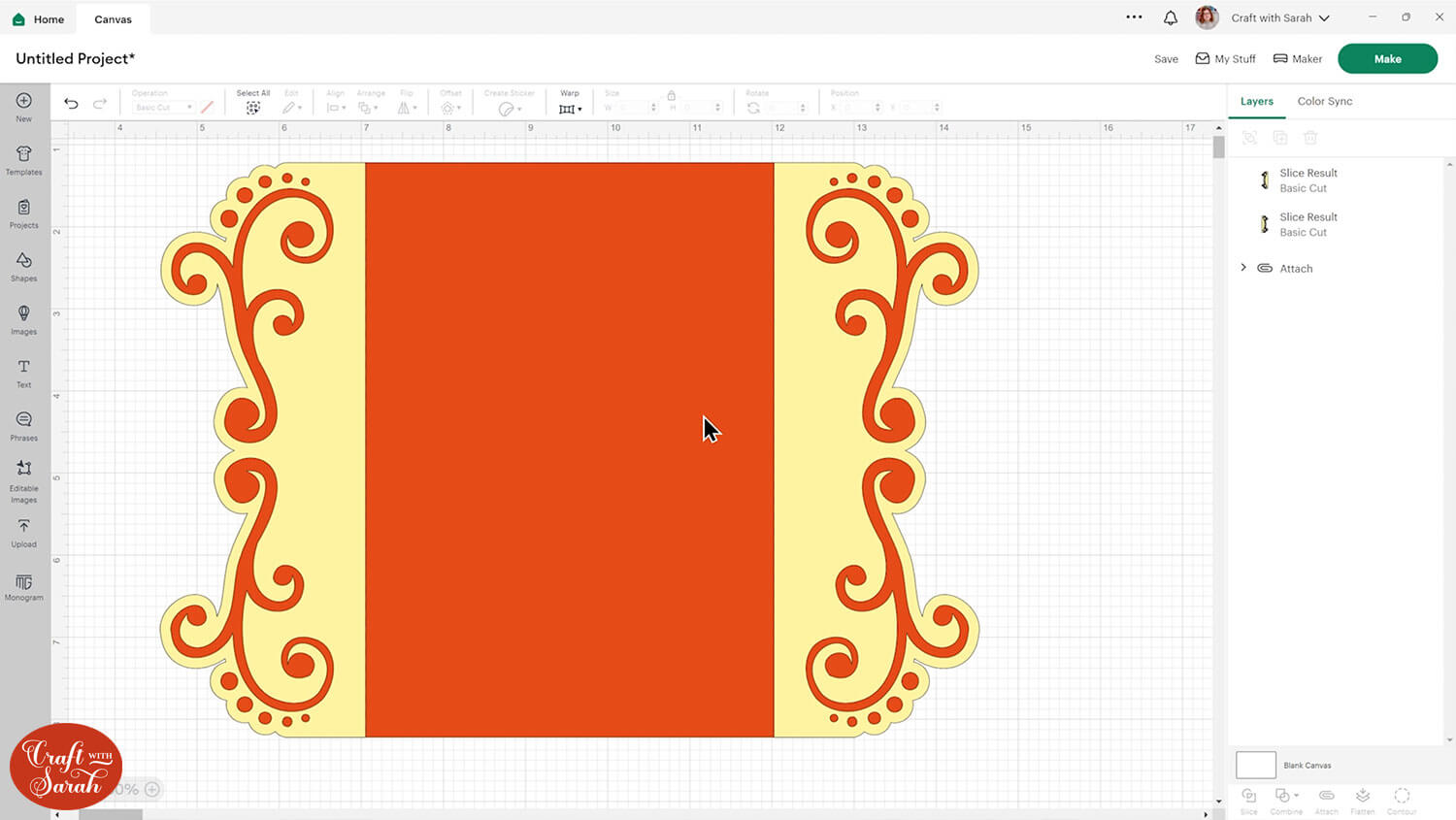Image resolution: width=1456 pixels, height=820 pixels.
Task: Open the Templates panel
Action: point(23,160)
